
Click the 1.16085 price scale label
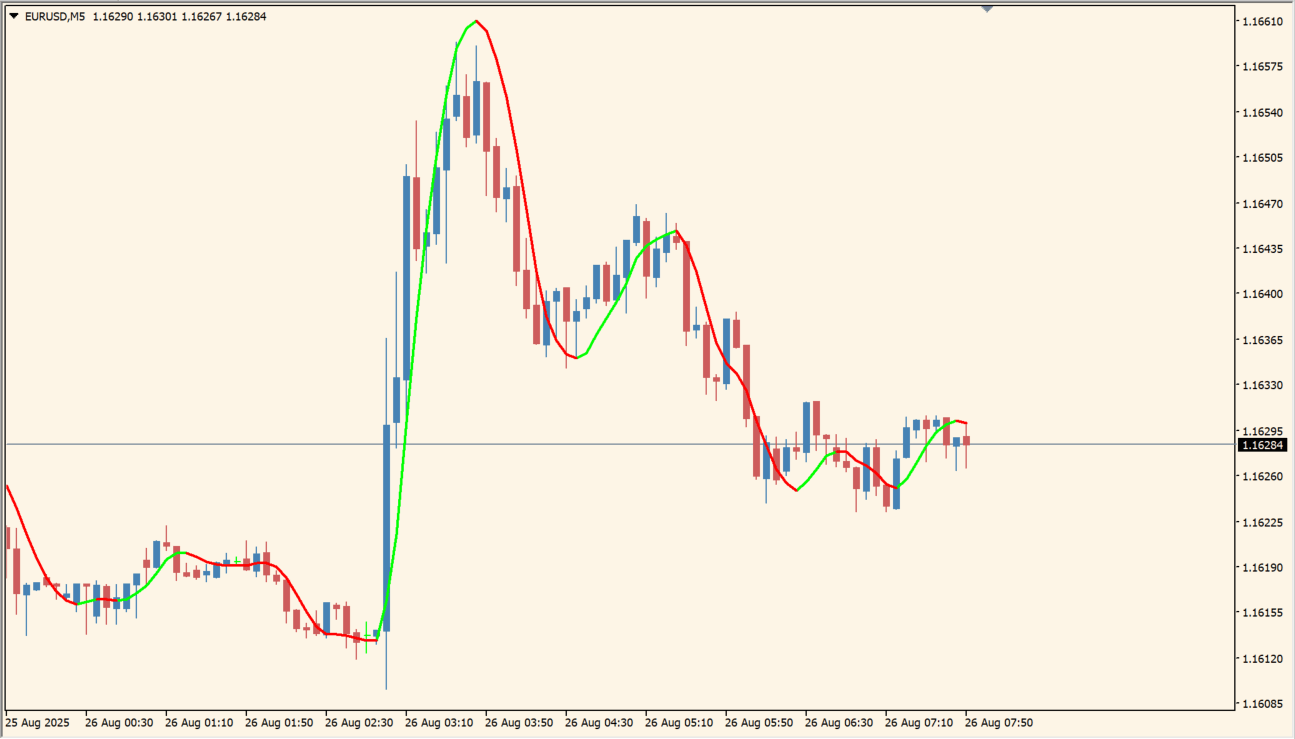(x=1262, y=703)
